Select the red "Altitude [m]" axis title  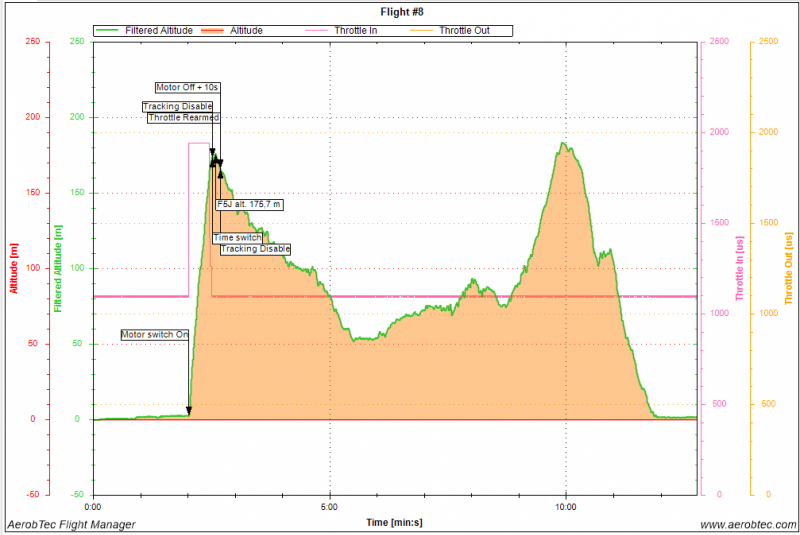(14, 268)
